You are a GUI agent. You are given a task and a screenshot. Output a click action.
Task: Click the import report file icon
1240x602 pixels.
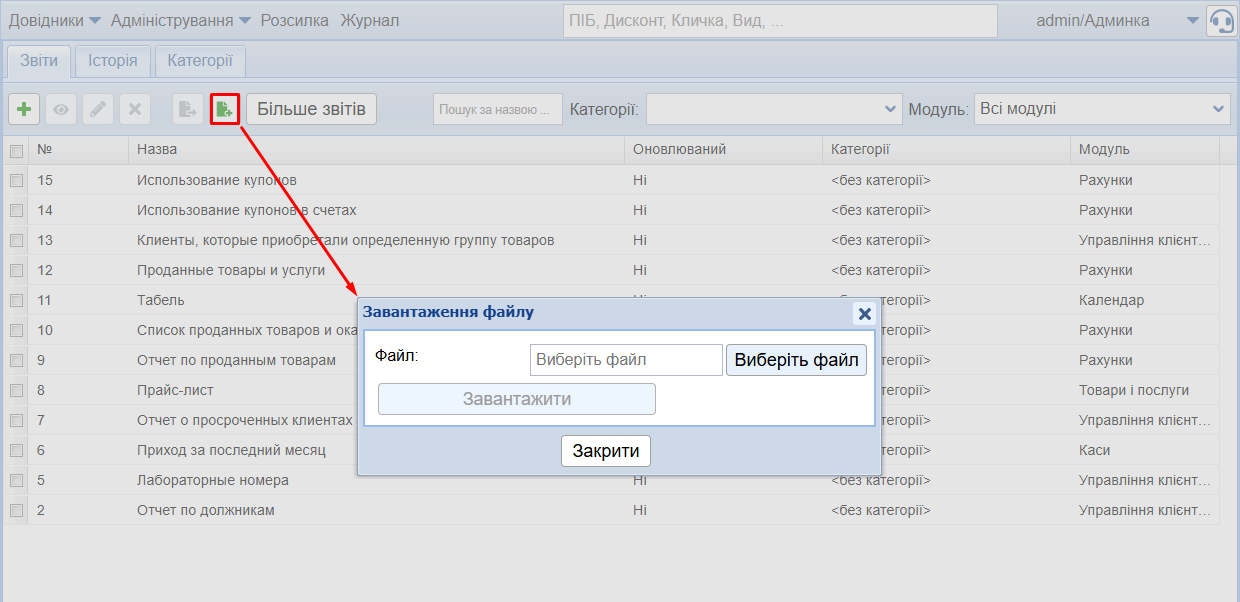tap(224, 109)
